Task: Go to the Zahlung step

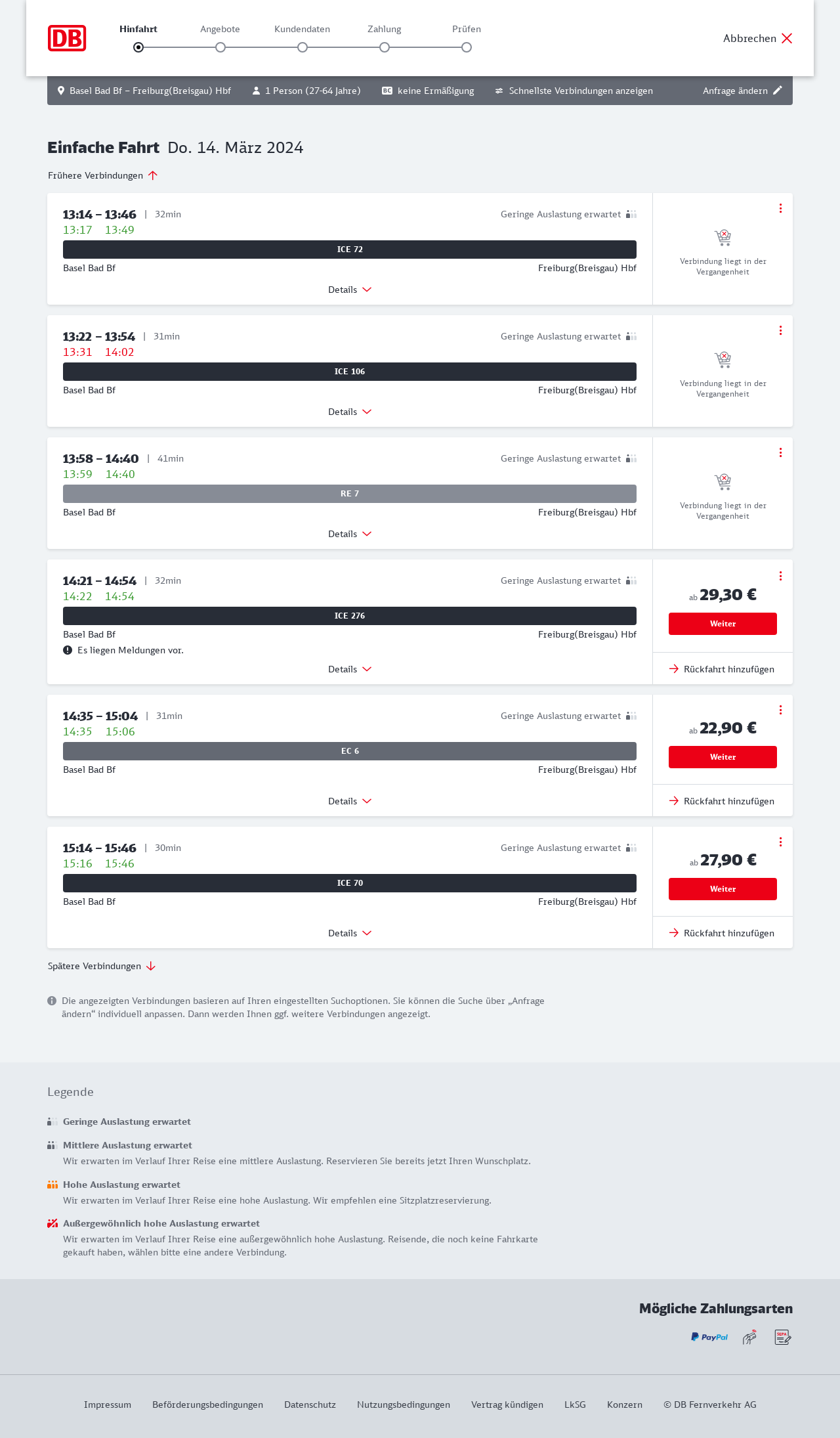Action: (x=385, y=47)
